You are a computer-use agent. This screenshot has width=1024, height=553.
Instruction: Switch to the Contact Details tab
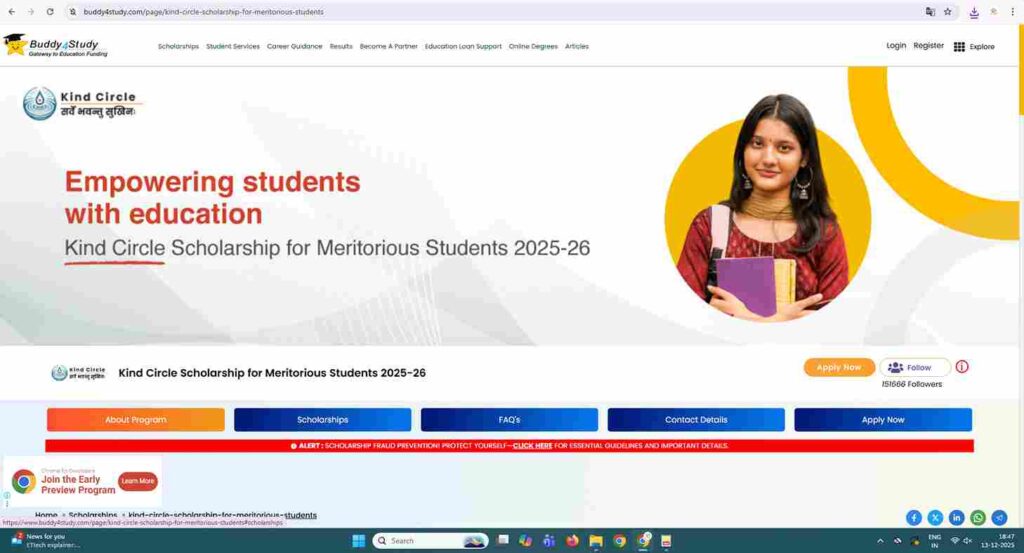coord(696,420)
